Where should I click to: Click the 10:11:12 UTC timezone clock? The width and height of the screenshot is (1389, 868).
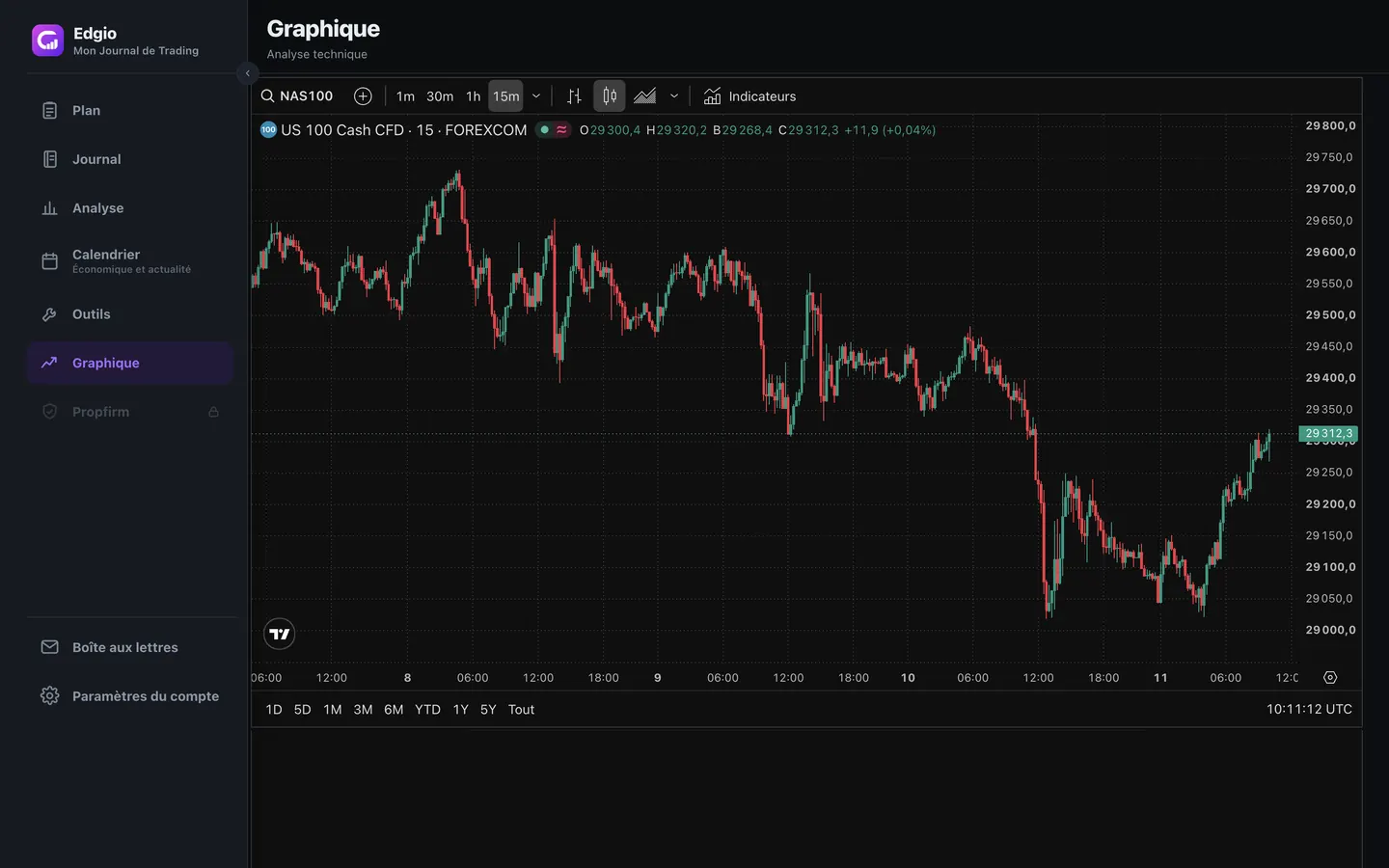pos(1309,710)
